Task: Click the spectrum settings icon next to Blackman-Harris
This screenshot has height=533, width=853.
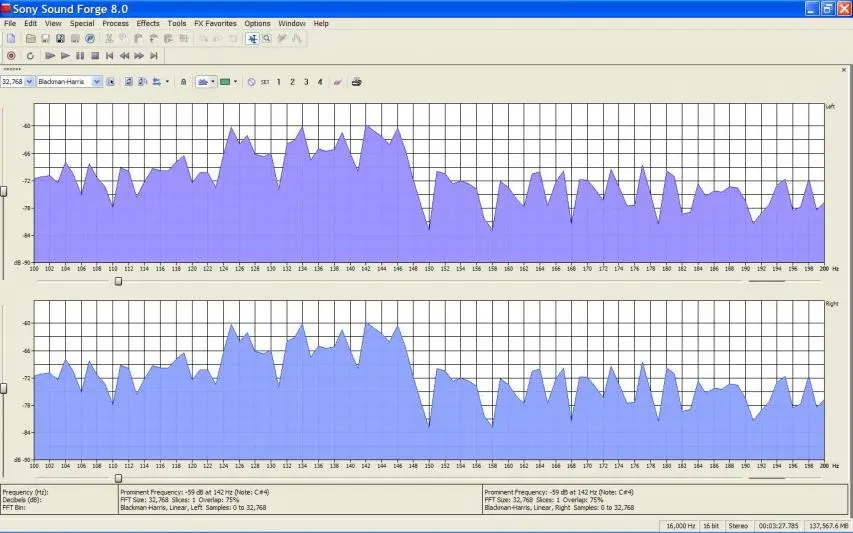Action: tap(110, 82)
